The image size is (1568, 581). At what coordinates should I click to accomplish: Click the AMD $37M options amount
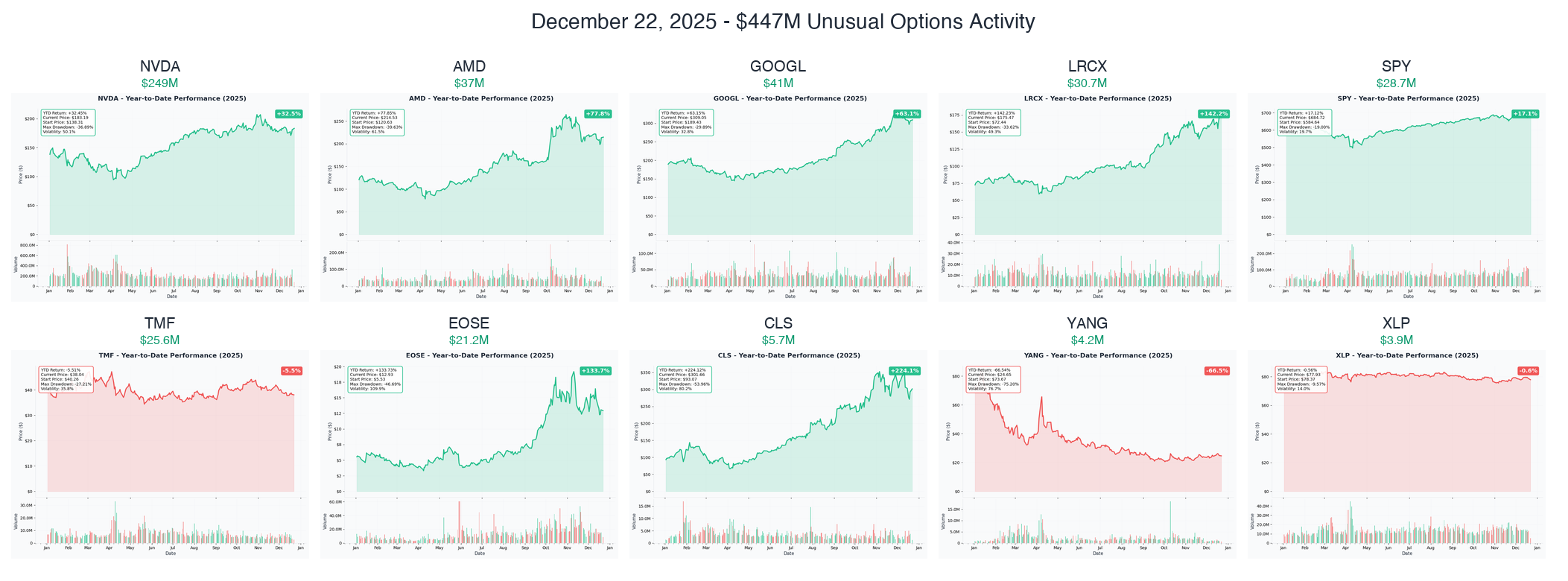[469, 83]
